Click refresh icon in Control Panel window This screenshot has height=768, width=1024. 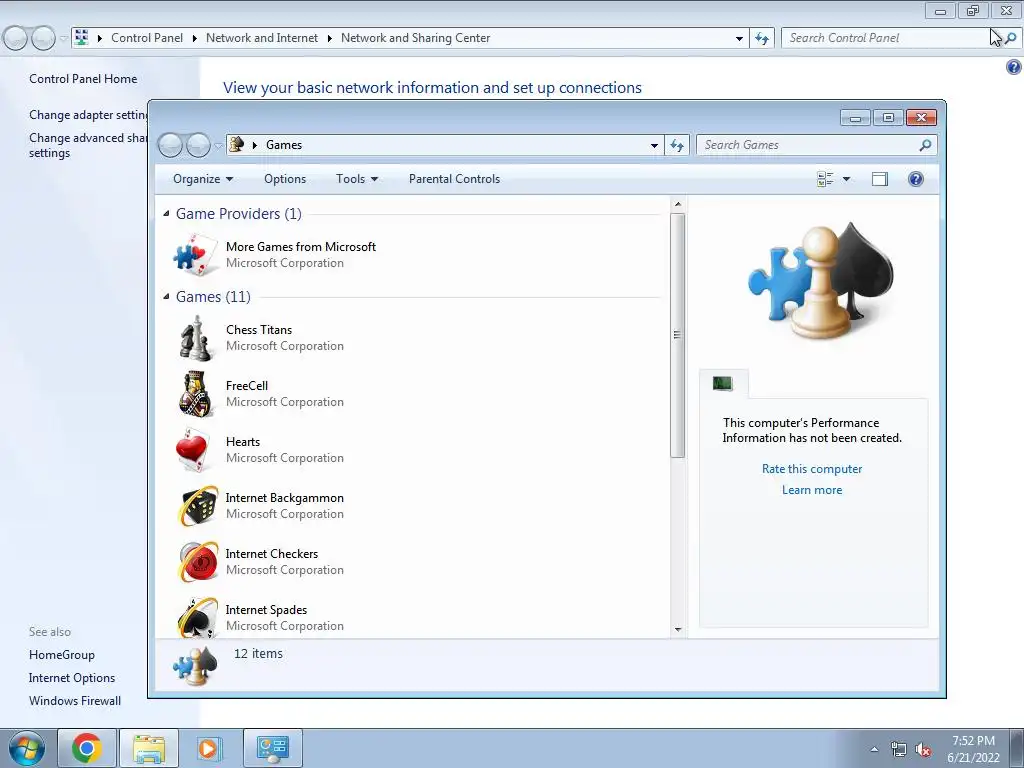(761, 39)
